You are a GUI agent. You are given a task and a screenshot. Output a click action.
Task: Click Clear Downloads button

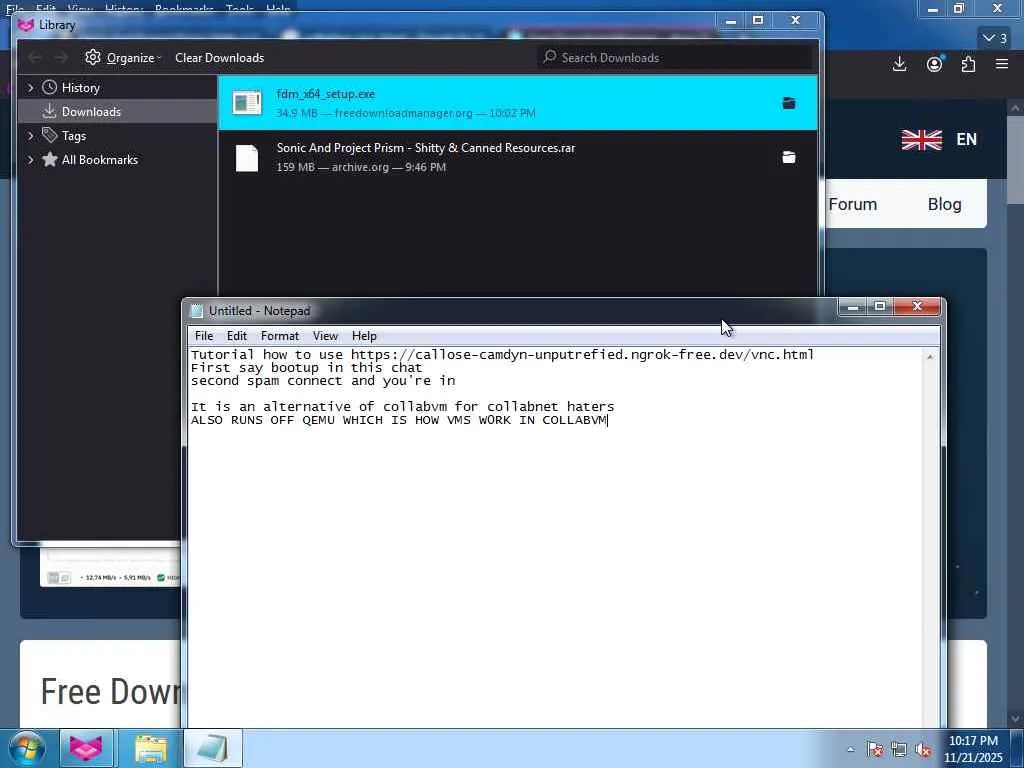pos(219,57)
